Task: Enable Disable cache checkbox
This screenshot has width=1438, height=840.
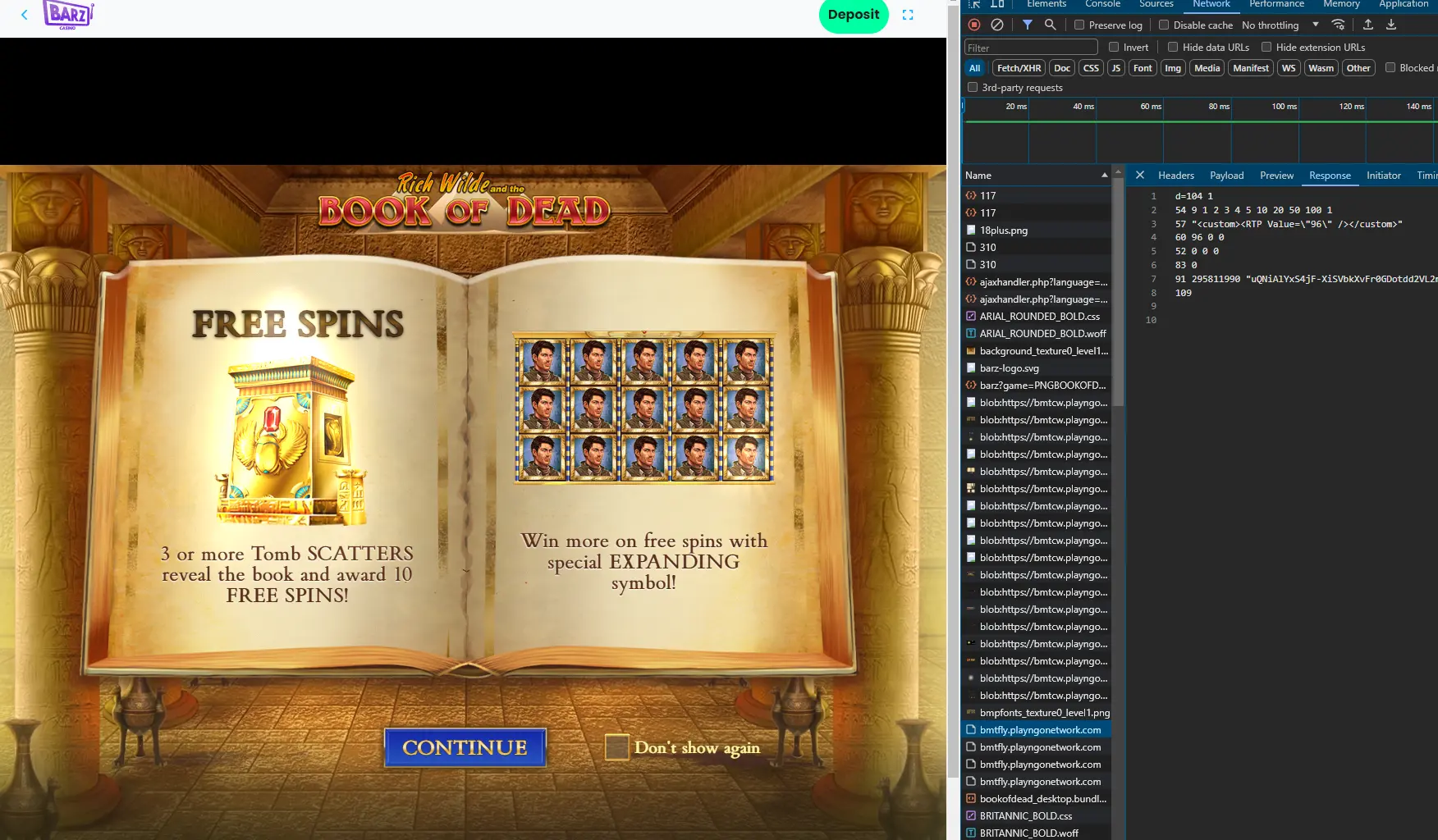Action: pos(1164,25)
